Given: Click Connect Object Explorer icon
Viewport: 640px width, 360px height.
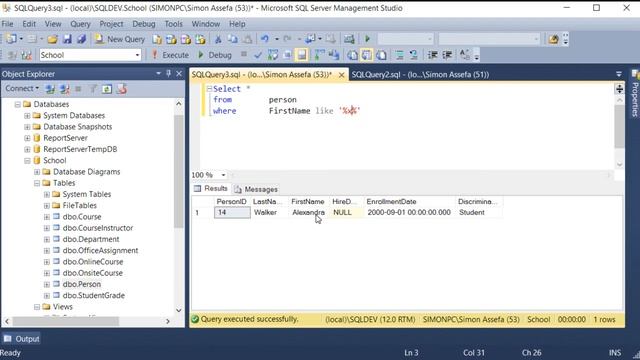Looking at the screenshot, I should pyautogui.click(x=50, y=89).
